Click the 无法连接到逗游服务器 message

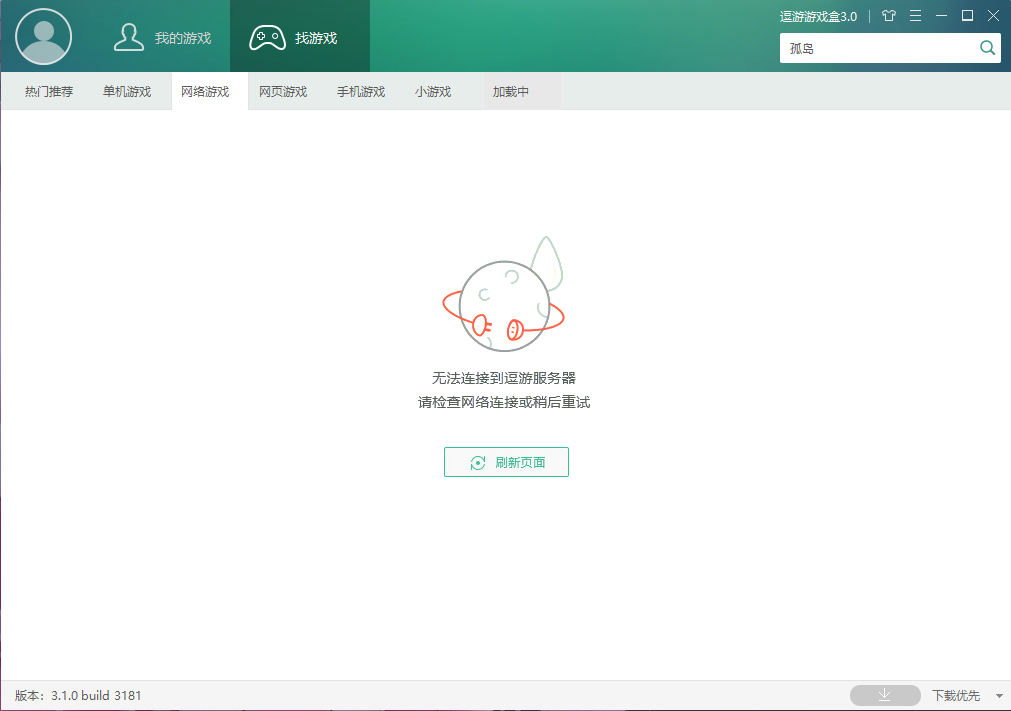(x=504, y=378)
